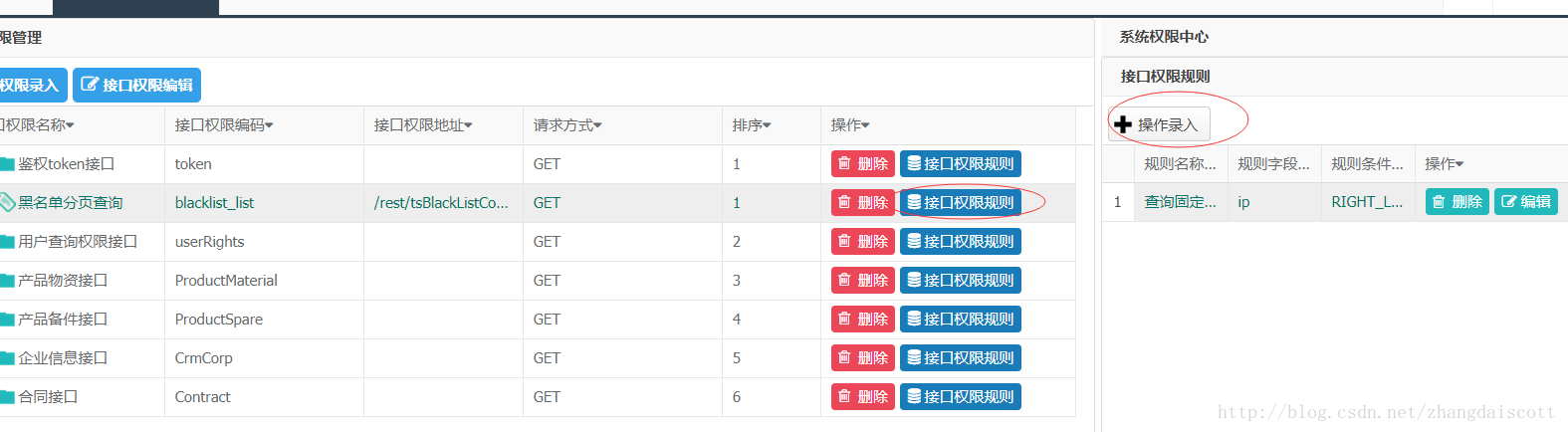Toggle the 排序 column sort arrow
This screenshot has height=432, width=1568.
(768, 125)
